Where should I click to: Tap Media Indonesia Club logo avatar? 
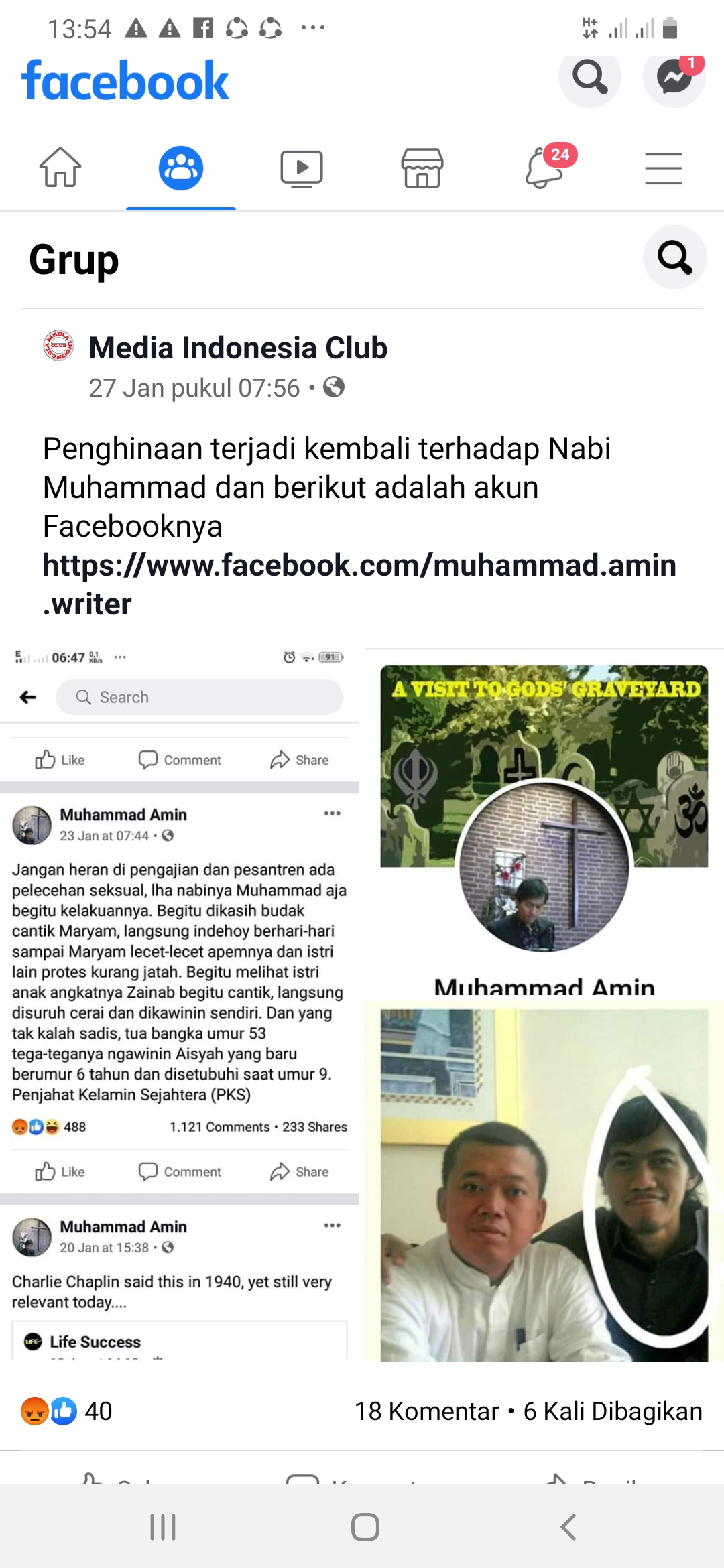tap(58, 346)
